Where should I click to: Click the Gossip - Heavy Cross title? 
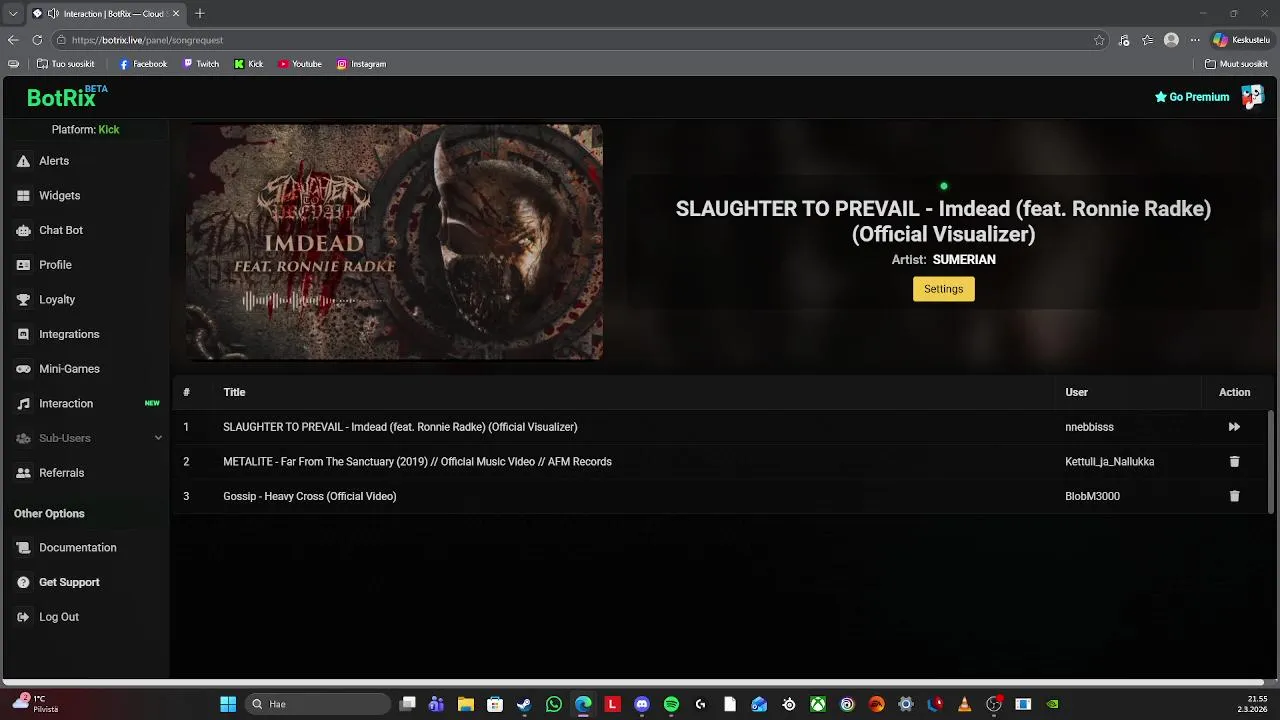310,496
